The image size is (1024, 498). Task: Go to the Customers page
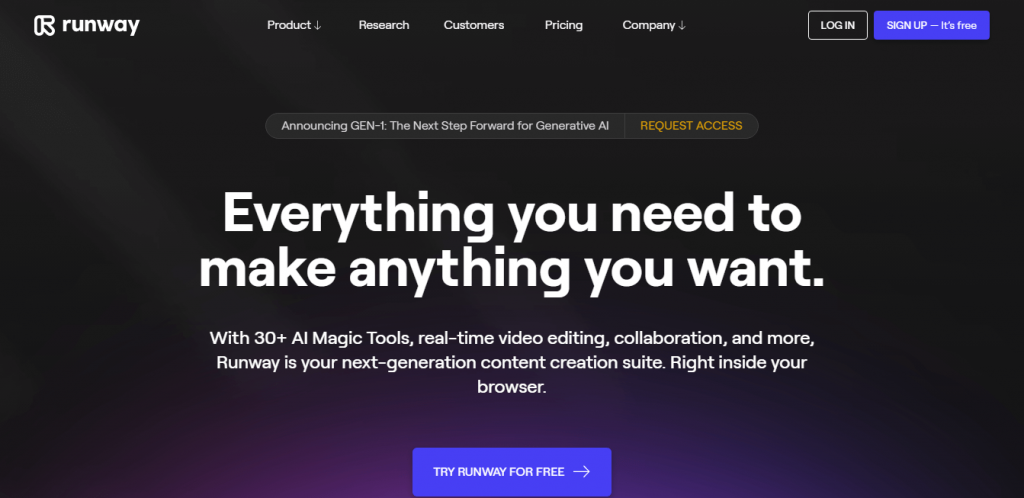474,25
